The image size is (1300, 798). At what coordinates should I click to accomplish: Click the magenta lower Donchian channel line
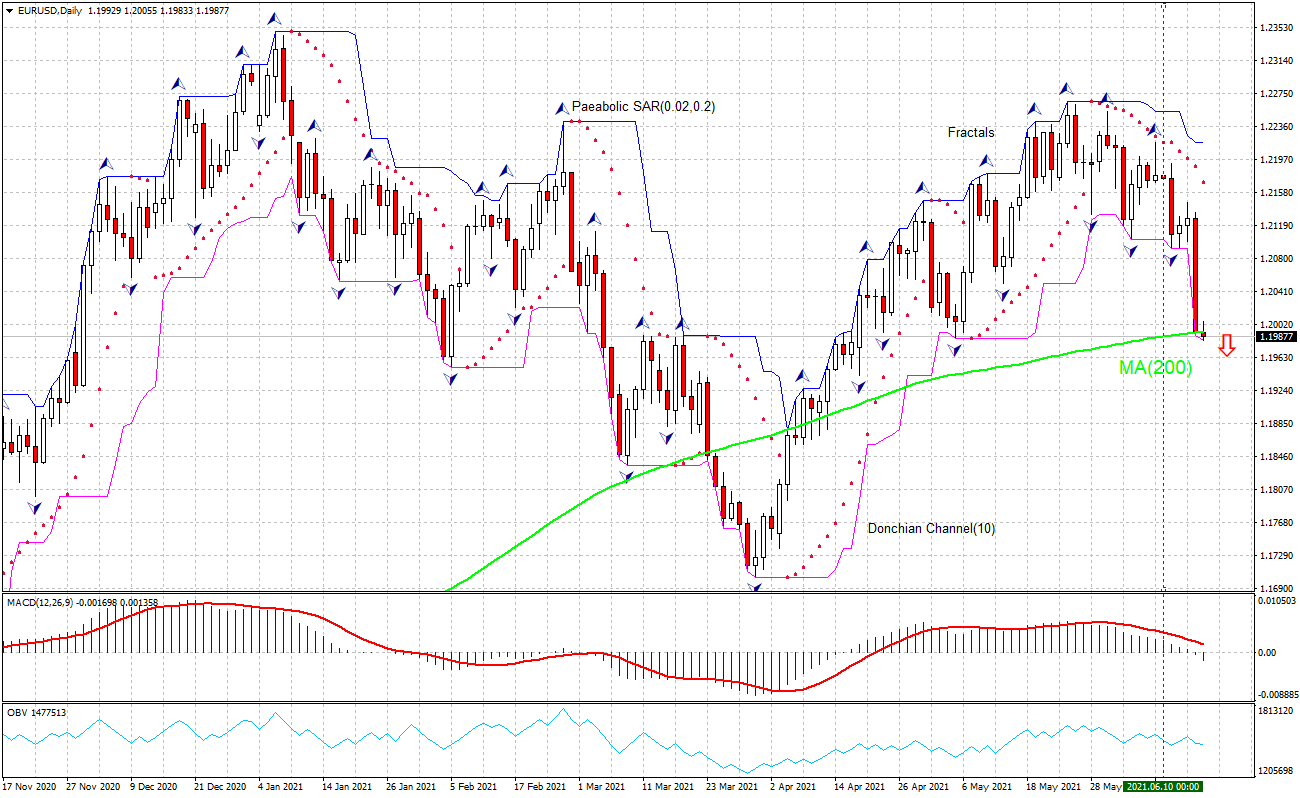pyautogui.click(x=800, y=575)
